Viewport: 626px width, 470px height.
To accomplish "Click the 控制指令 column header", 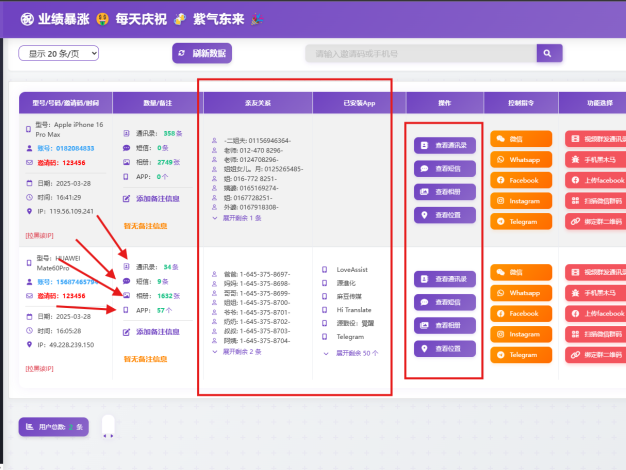I will pos(521,103).
